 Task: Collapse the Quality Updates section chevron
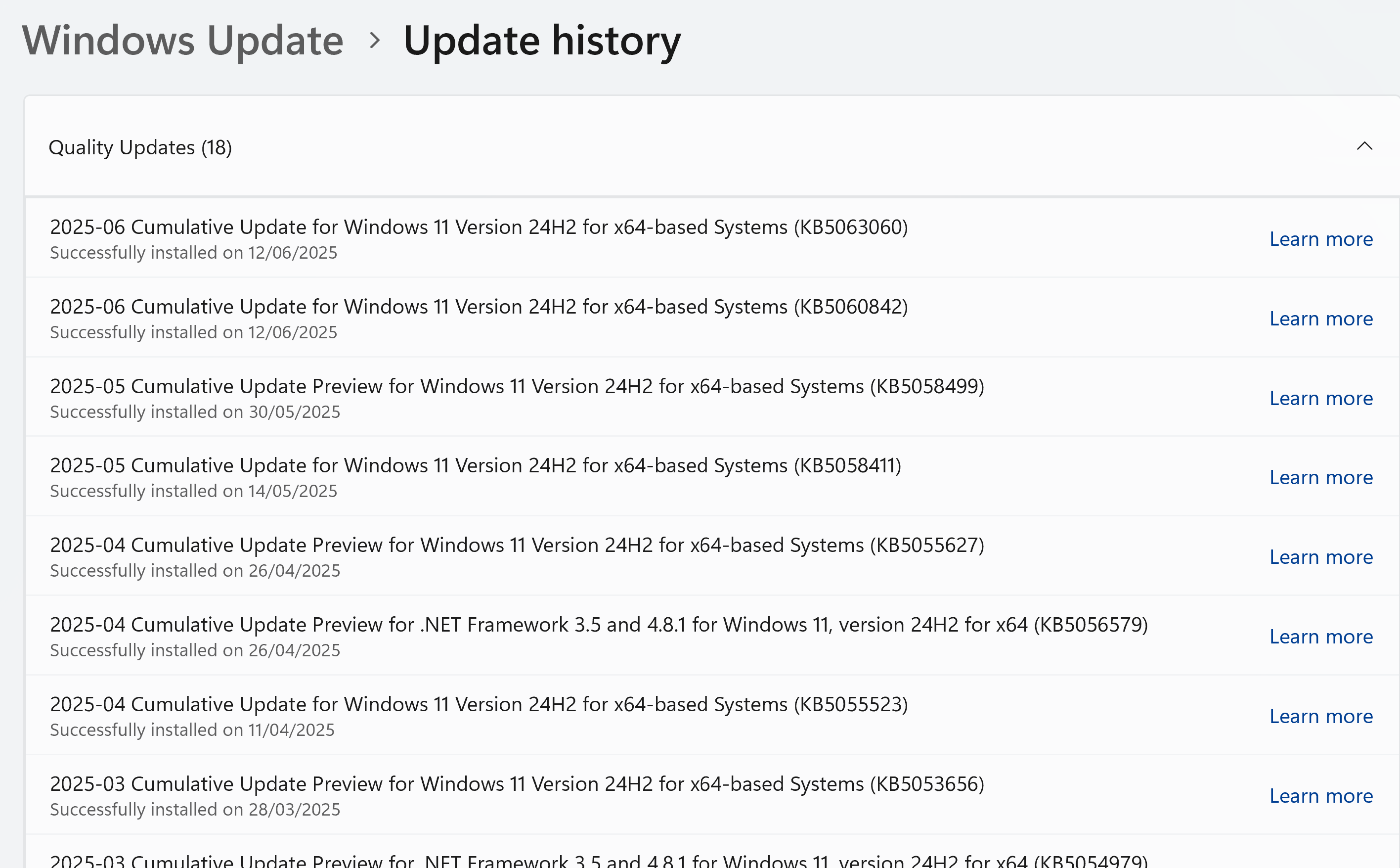click(x=1364, y=146)
